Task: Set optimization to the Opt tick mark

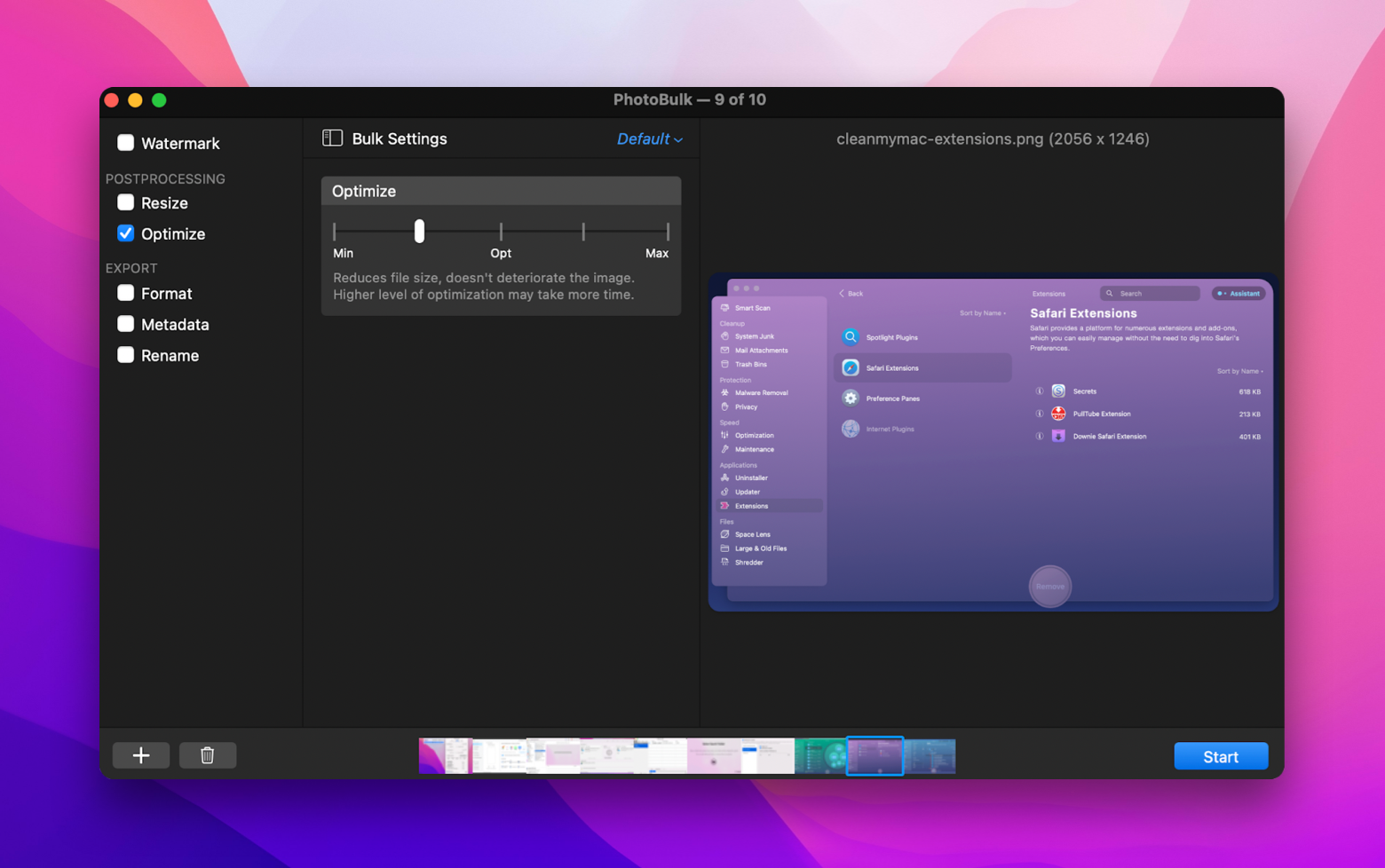Action: coord(501,232)
